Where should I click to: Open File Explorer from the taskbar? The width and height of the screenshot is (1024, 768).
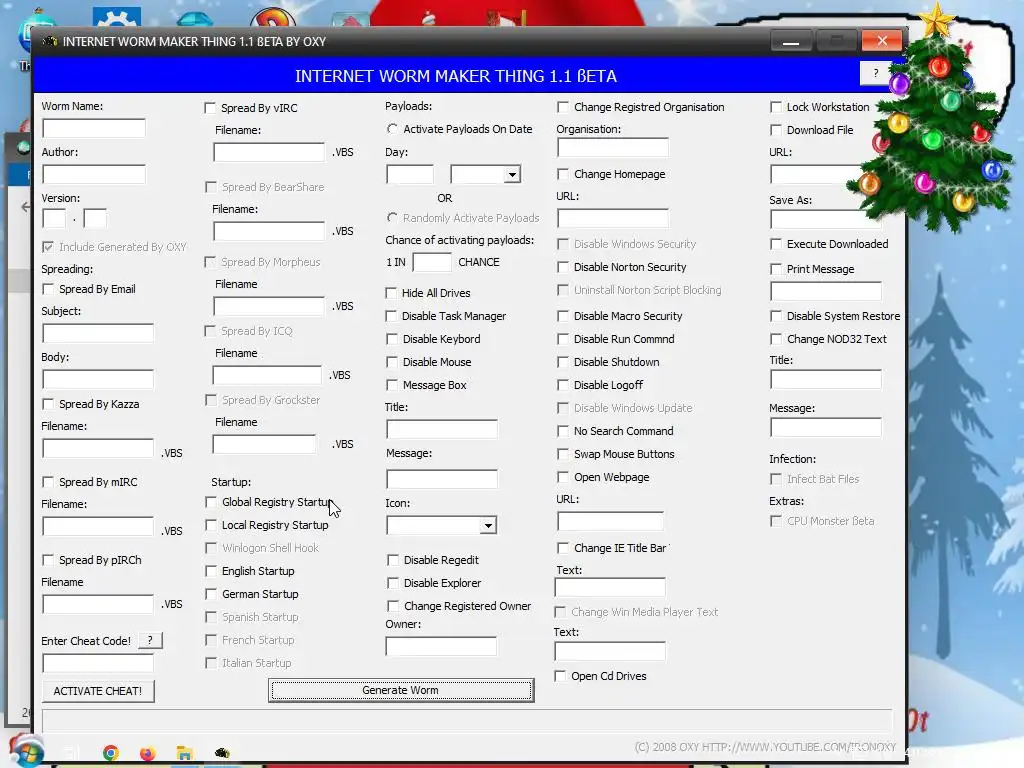click(184, 754)
